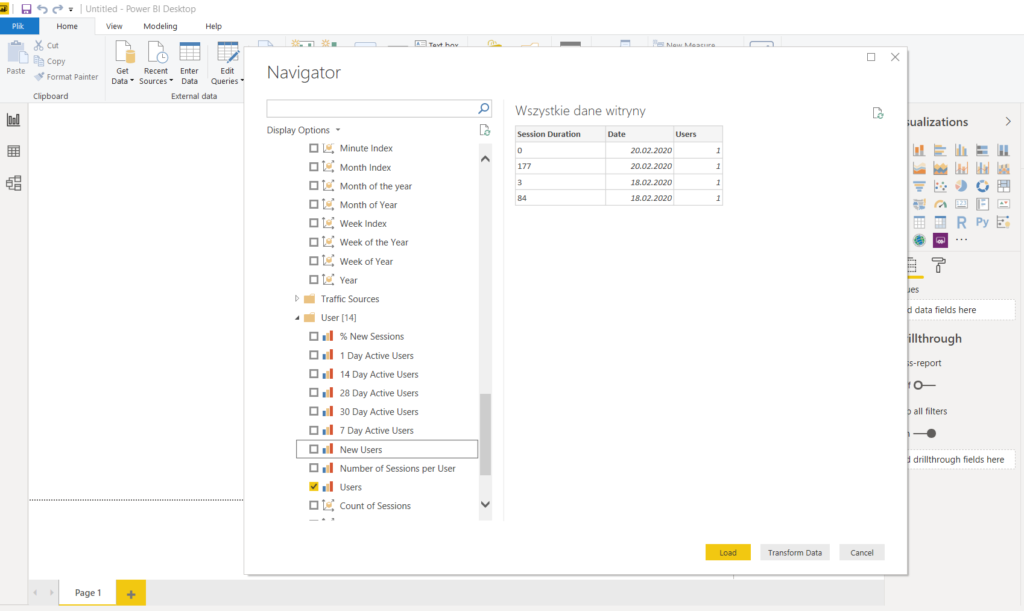Add a Python visual
Screen dimensions: 1024x611
[982, 223]
